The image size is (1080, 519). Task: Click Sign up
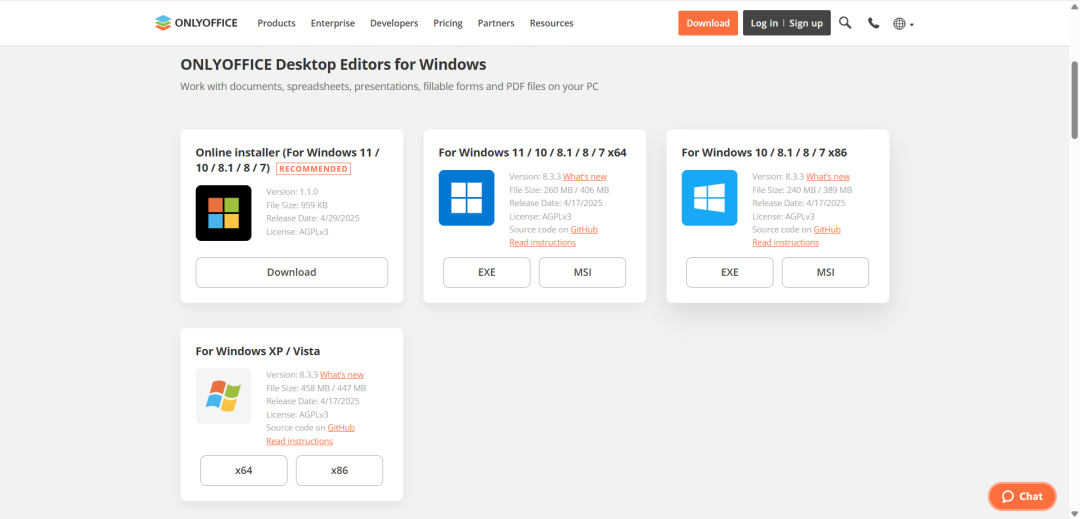tap(806, 23)
